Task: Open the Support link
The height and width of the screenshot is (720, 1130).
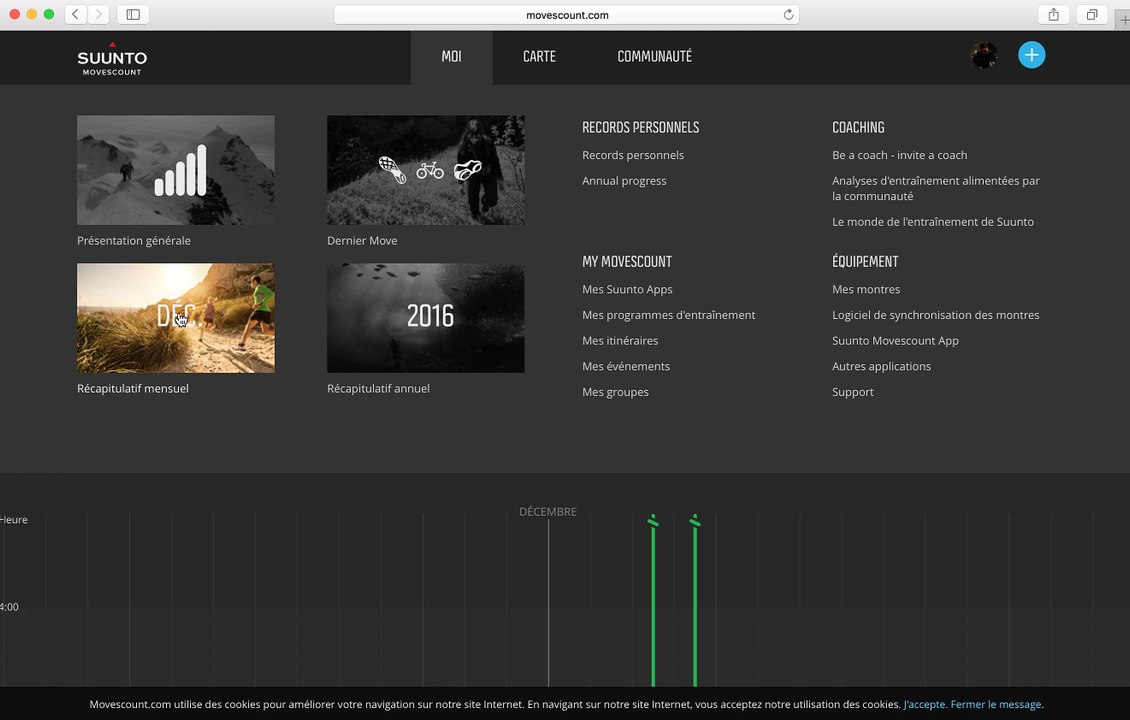Action: tap(853, 392)
